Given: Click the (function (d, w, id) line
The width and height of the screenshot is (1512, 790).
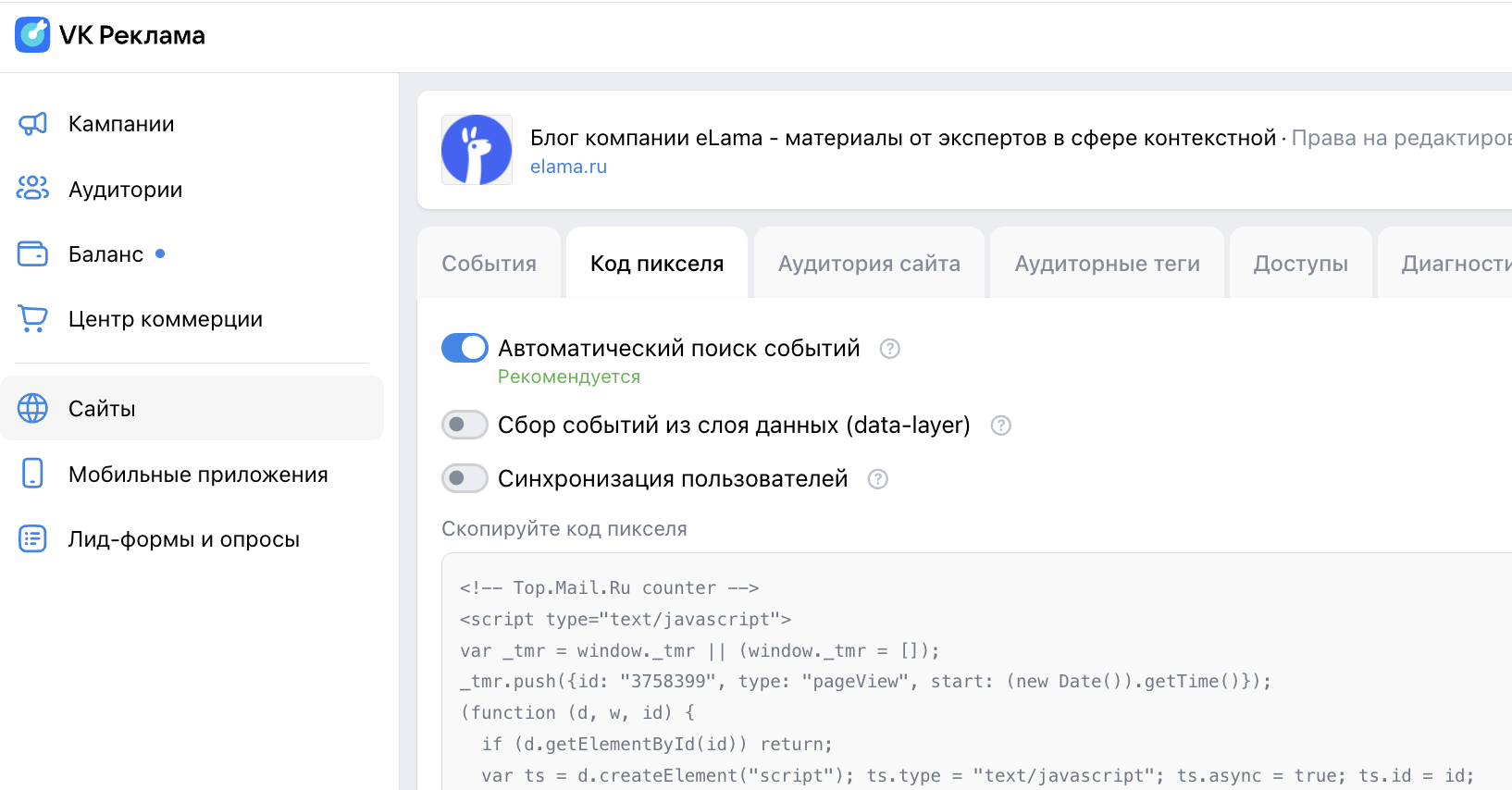Looking at the screenshot, I should click(x=577, y=713).
